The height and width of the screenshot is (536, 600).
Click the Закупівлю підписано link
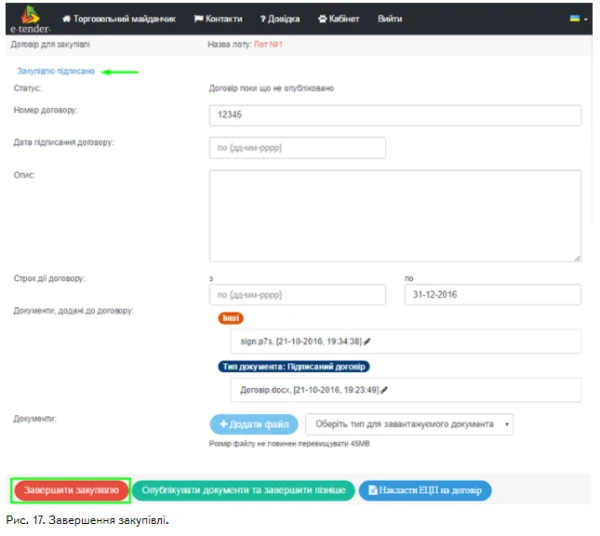[x=56, y=71]
